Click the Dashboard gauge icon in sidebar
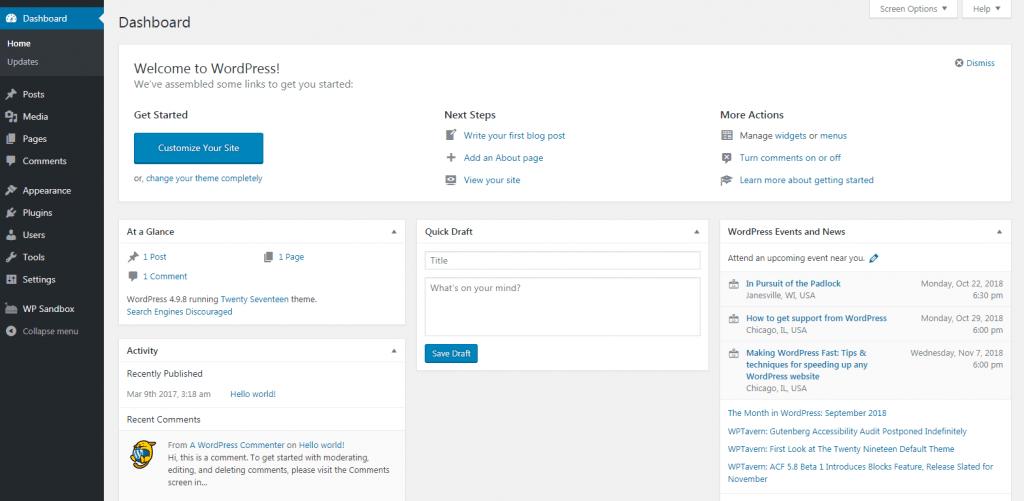The image size is (1024, 501). tap(11, 18)
